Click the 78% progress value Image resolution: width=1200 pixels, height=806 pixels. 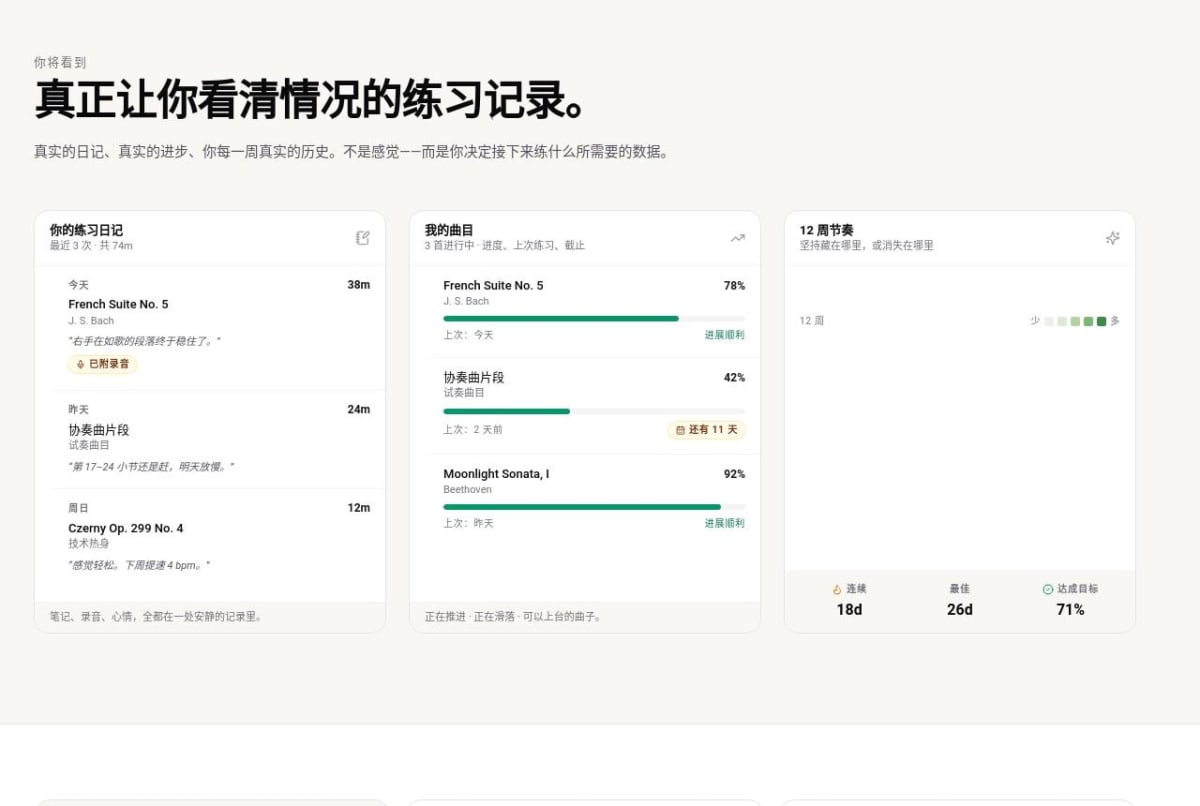[x=734, y=285]
